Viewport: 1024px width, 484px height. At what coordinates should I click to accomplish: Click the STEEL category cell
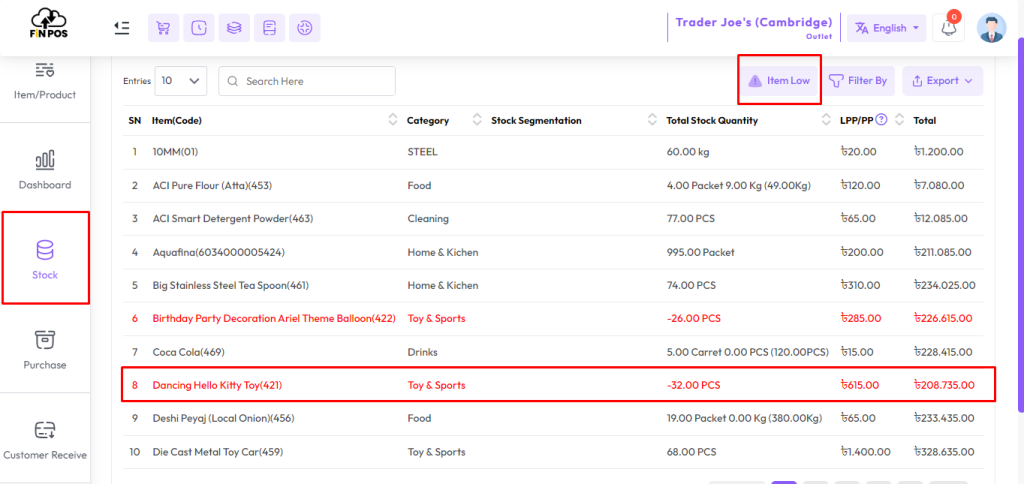[x=422, y=152]
